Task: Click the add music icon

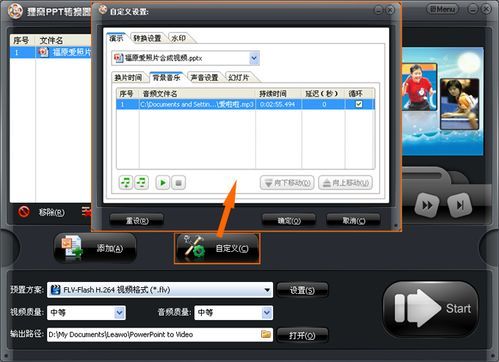Action: pos(126,183)
